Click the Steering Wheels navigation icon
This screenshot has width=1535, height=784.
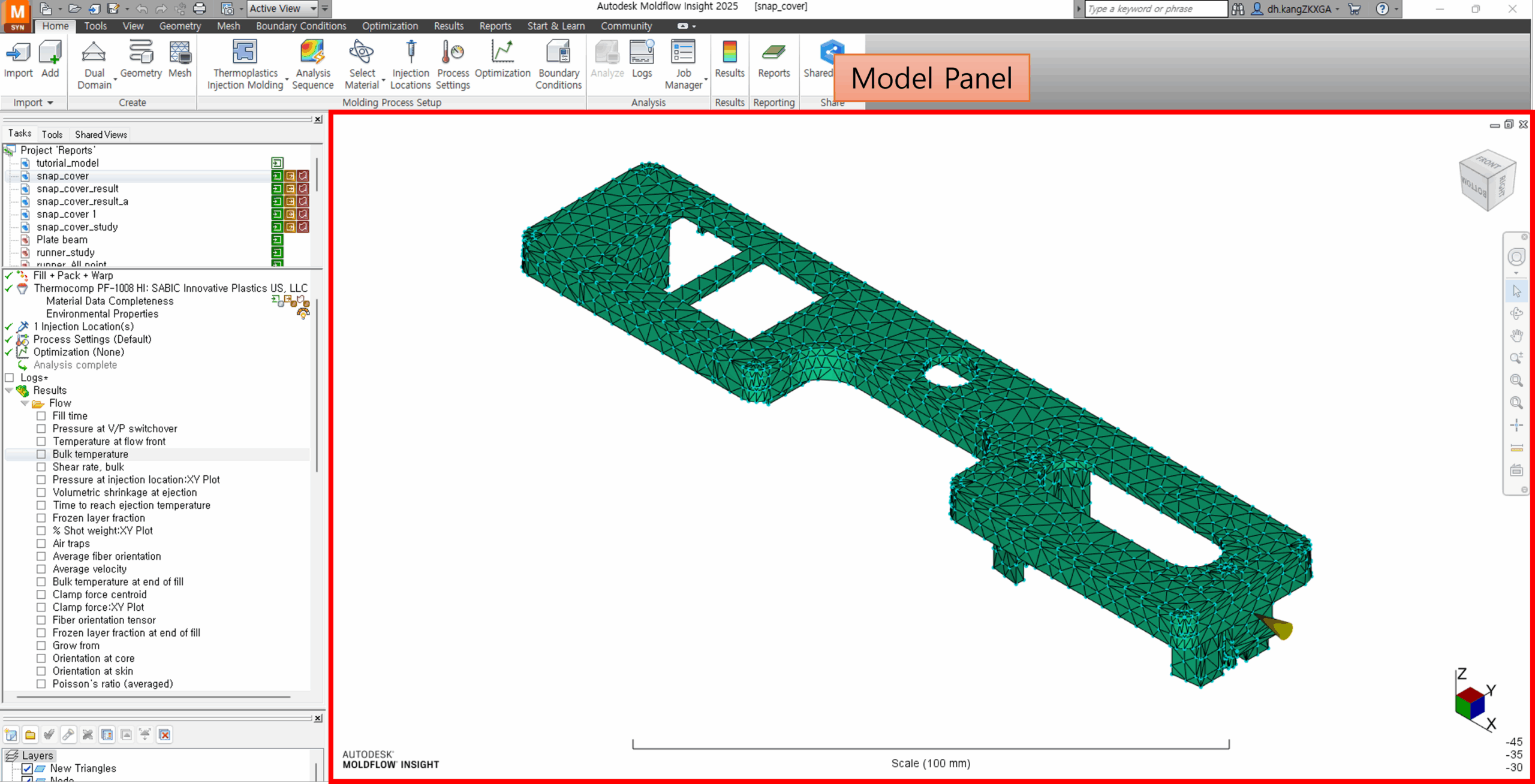tap(1516, 258)
